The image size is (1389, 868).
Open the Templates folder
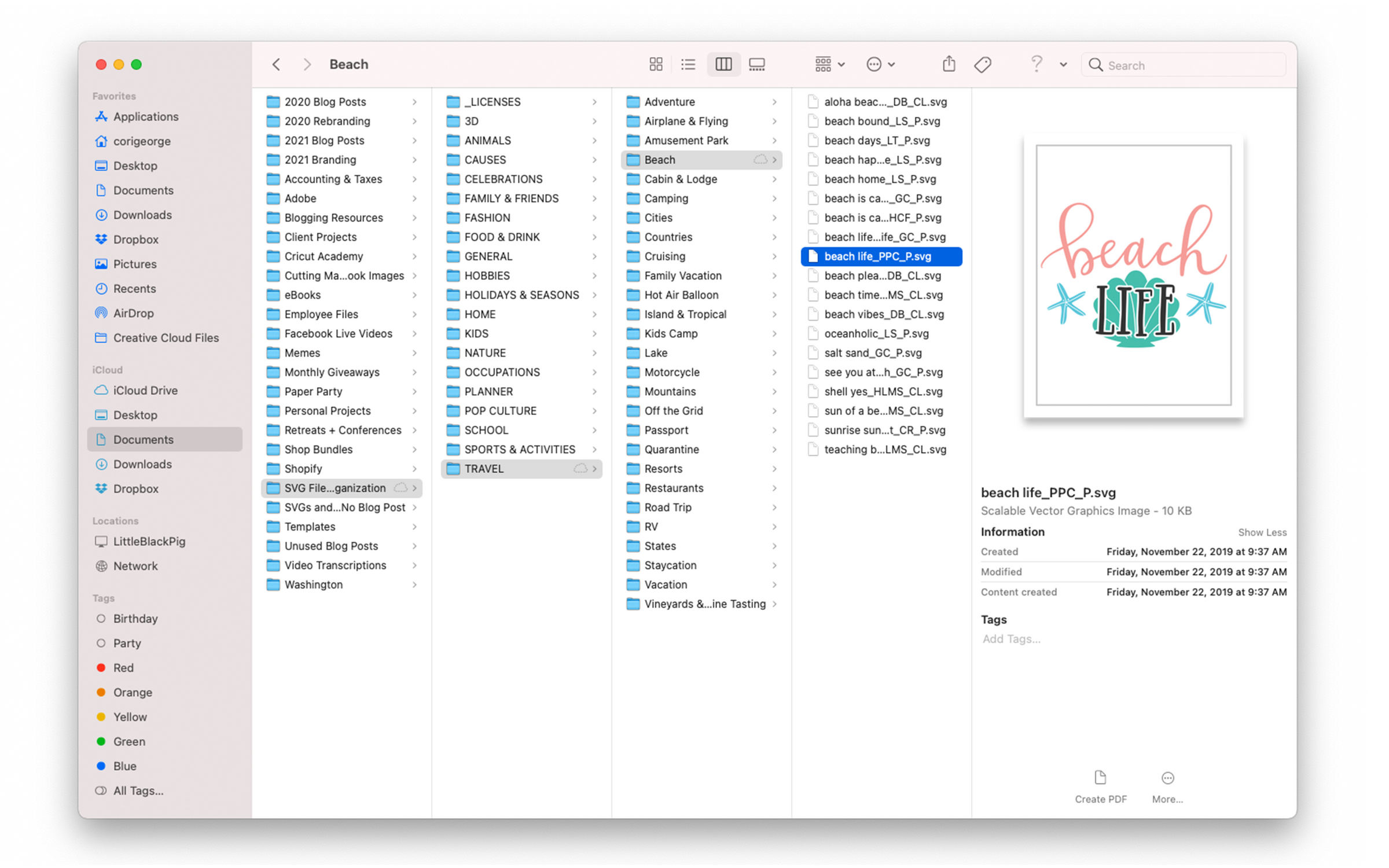click(x=341, y=527)
